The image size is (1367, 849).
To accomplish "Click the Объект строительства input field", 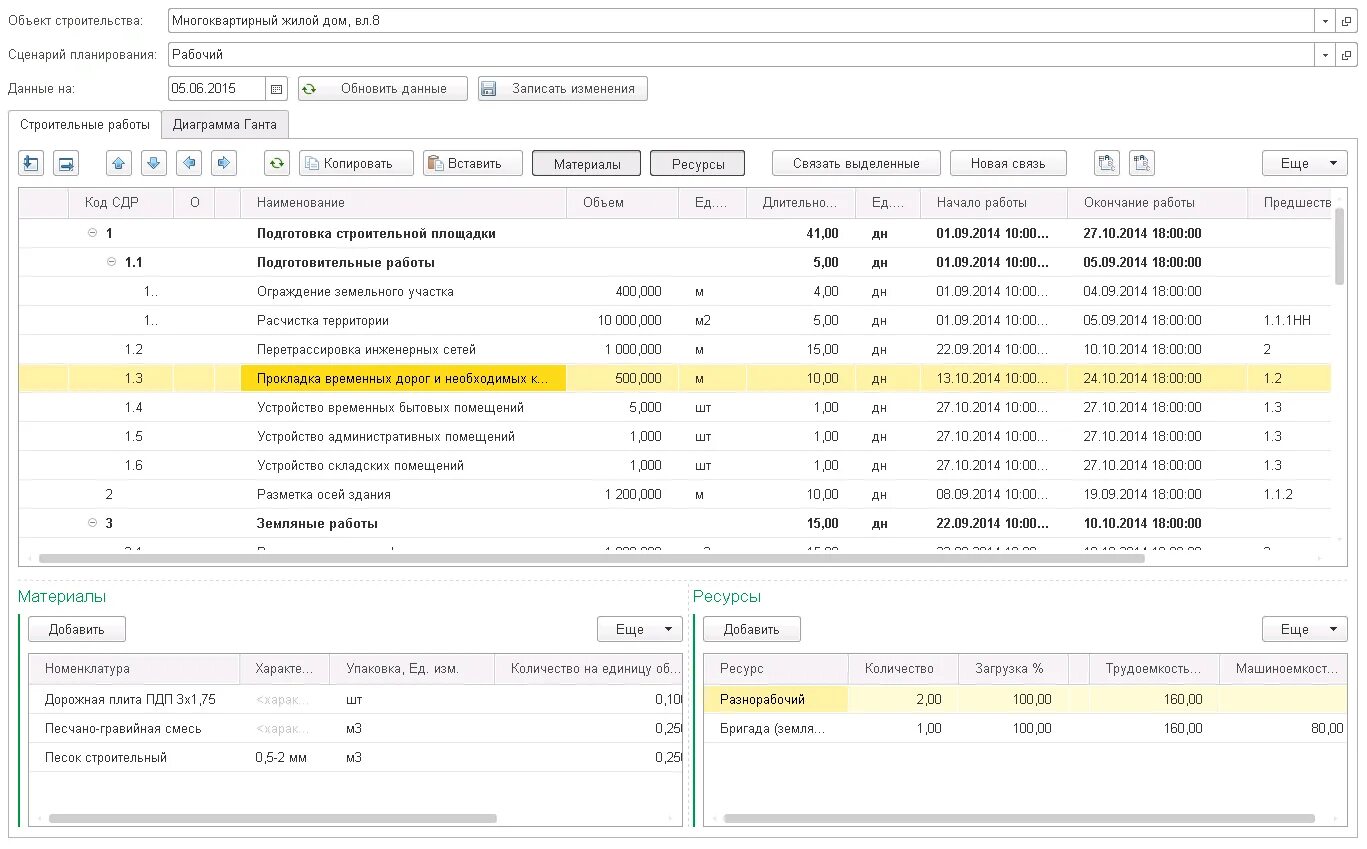I will click(740, 21).
